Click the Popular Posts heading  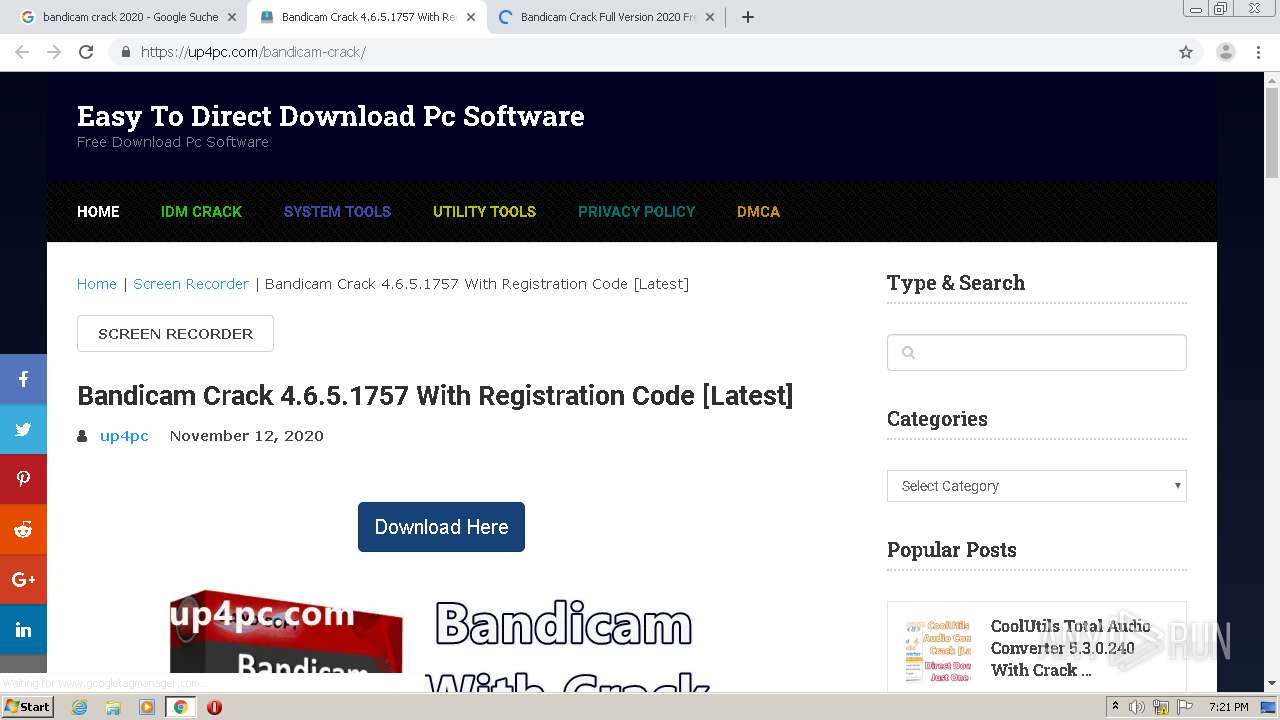[x=951, y=550]
